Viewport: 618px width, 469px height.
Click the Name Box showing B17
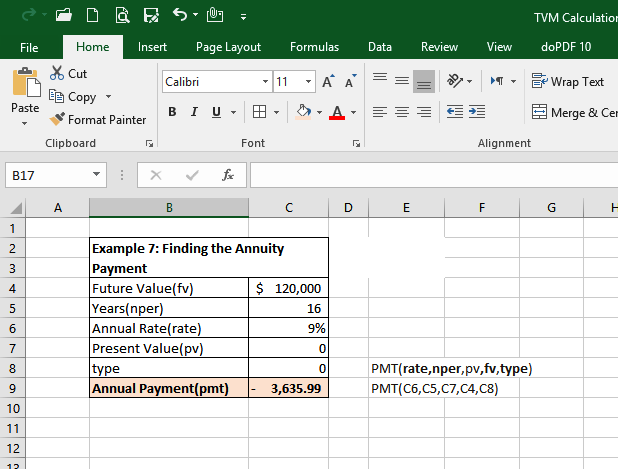coord(47,175)
